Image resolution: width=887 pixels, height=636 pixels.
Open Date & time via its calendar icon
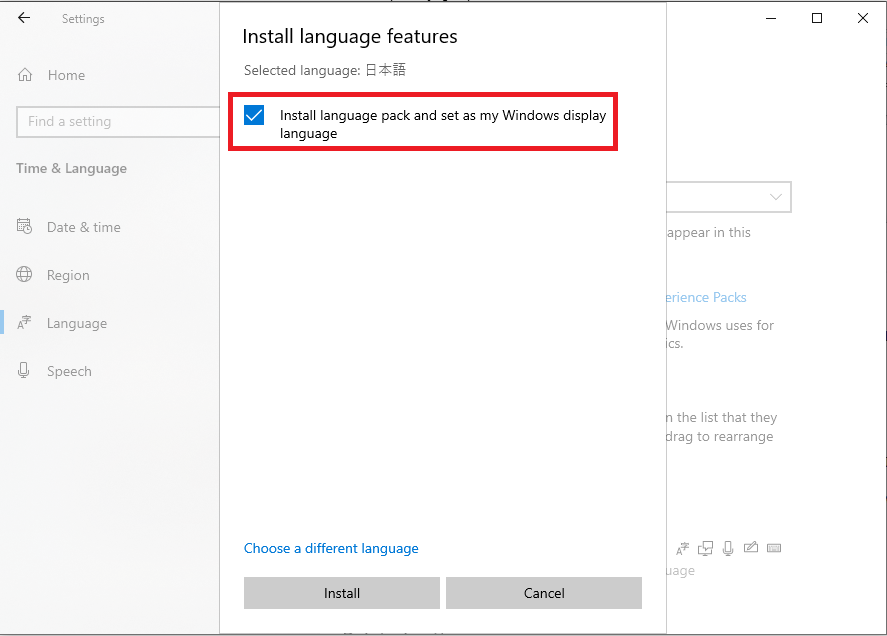coord(23,227)
